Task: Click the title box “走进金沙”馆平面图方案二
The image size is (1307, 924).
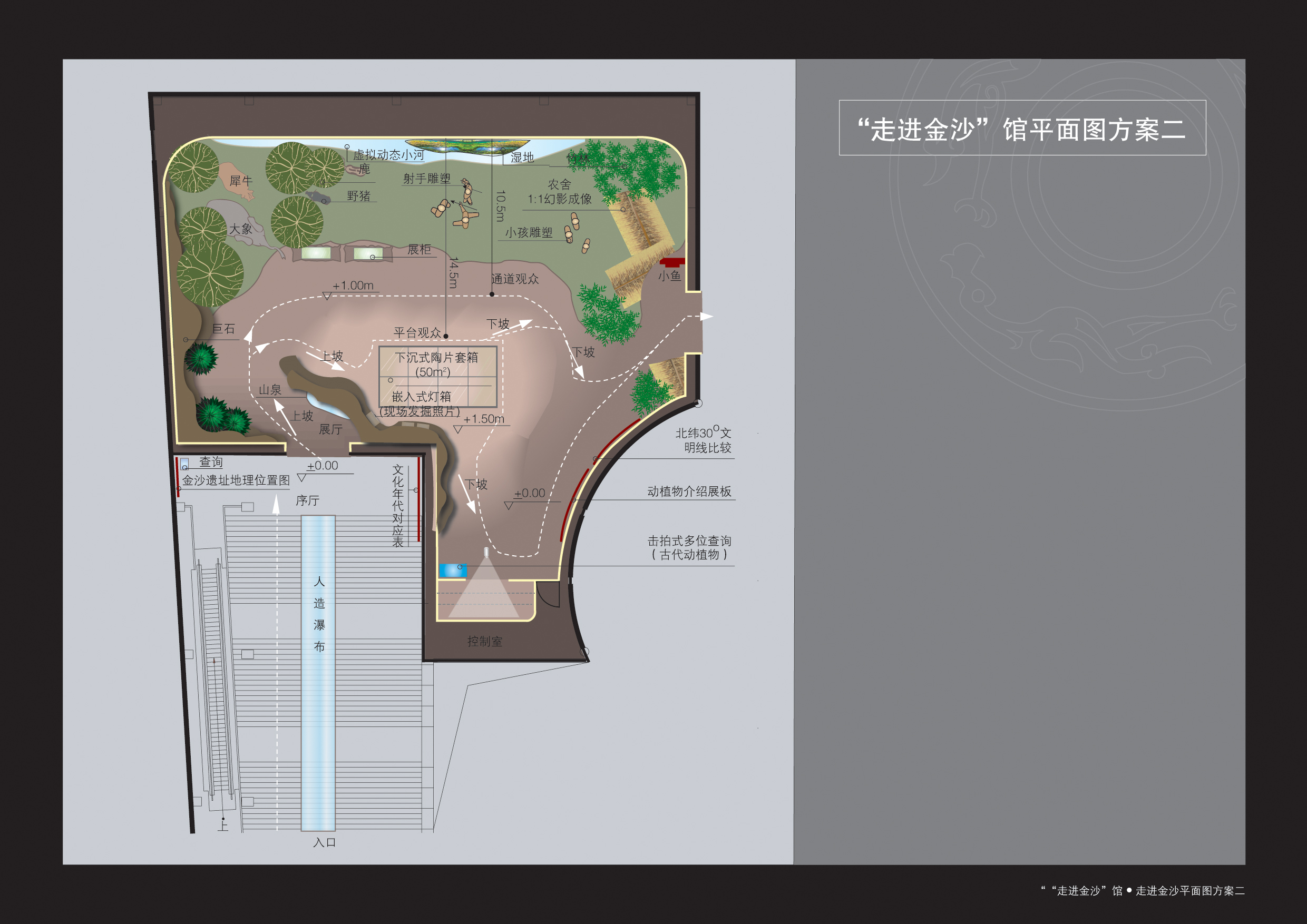Action: click(1022, 128)
